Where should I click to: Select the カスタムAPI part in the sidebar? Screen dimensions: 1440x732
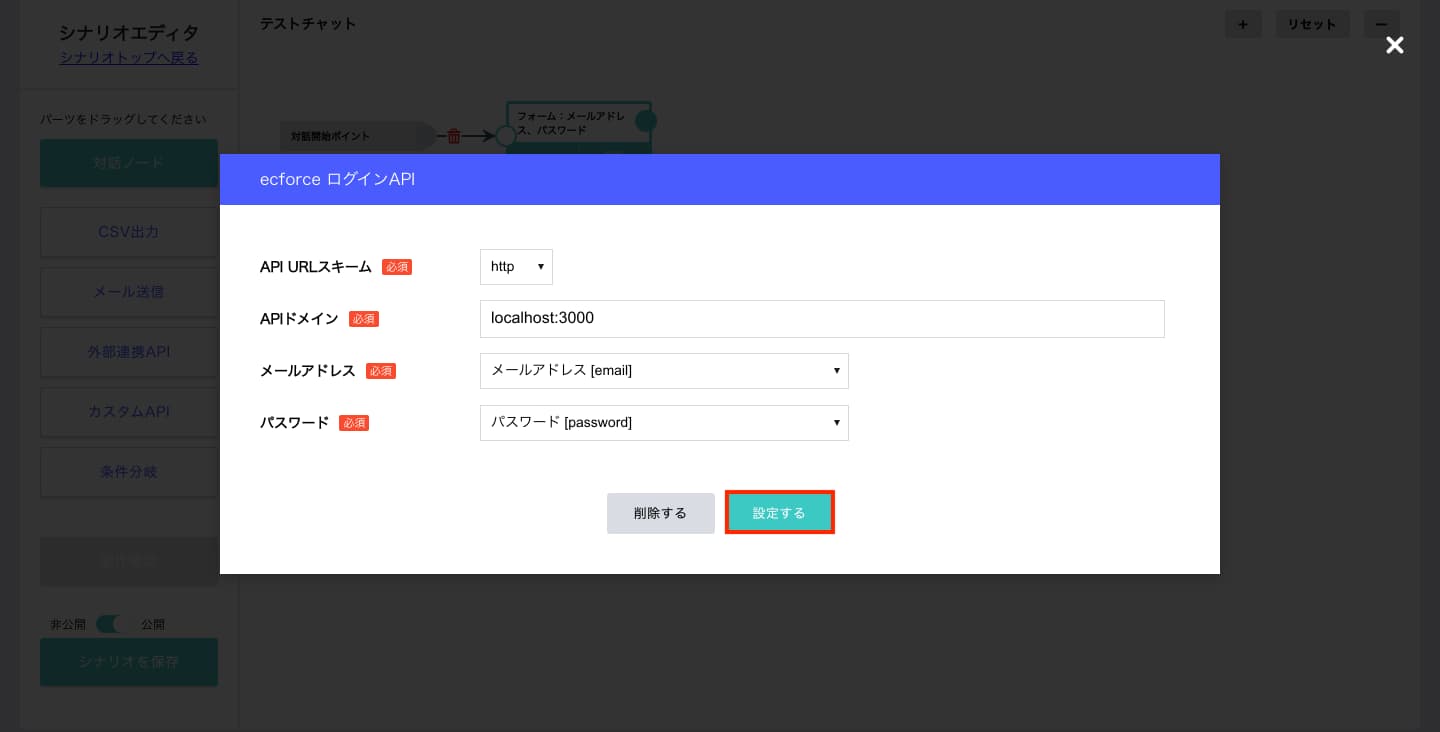tap(129, 412)
